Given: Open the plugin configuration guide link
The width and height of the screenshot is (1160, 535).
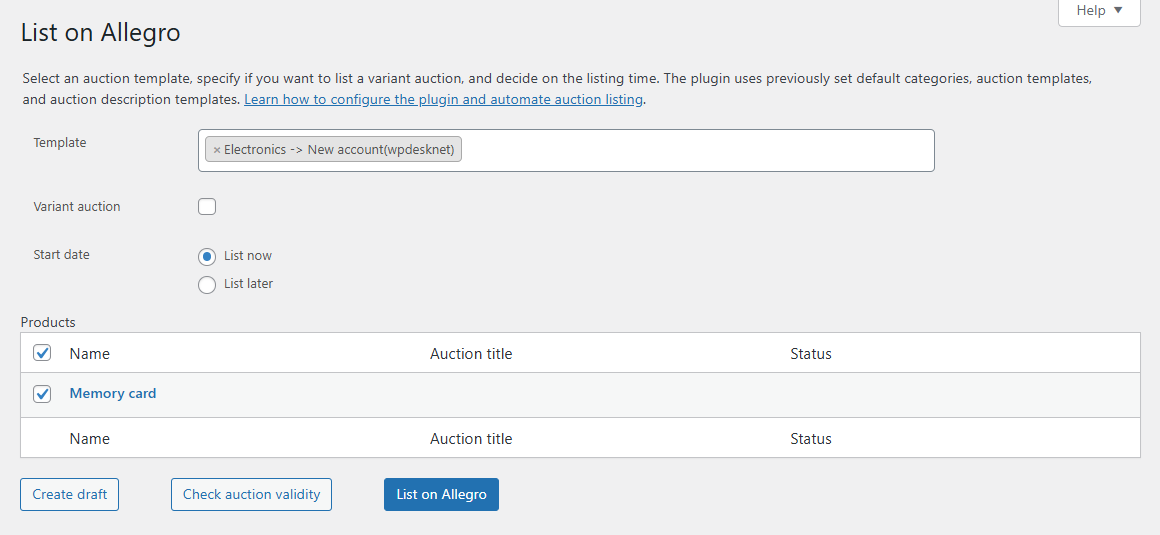Looking at the screenshot, I should point(443,99).
